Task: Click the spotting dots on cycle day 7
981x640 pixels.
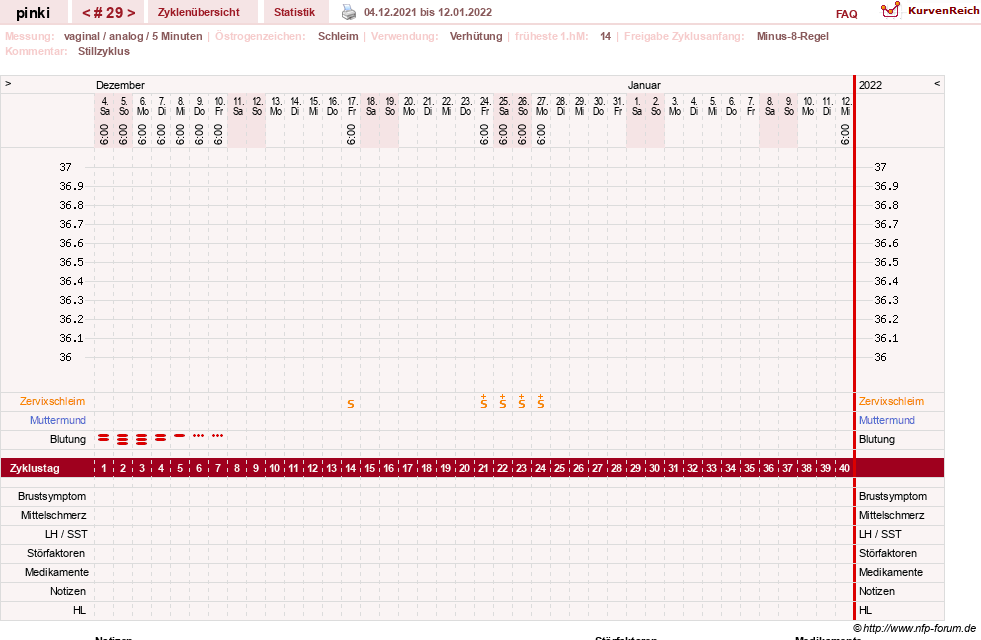Action: coord(217,435)
